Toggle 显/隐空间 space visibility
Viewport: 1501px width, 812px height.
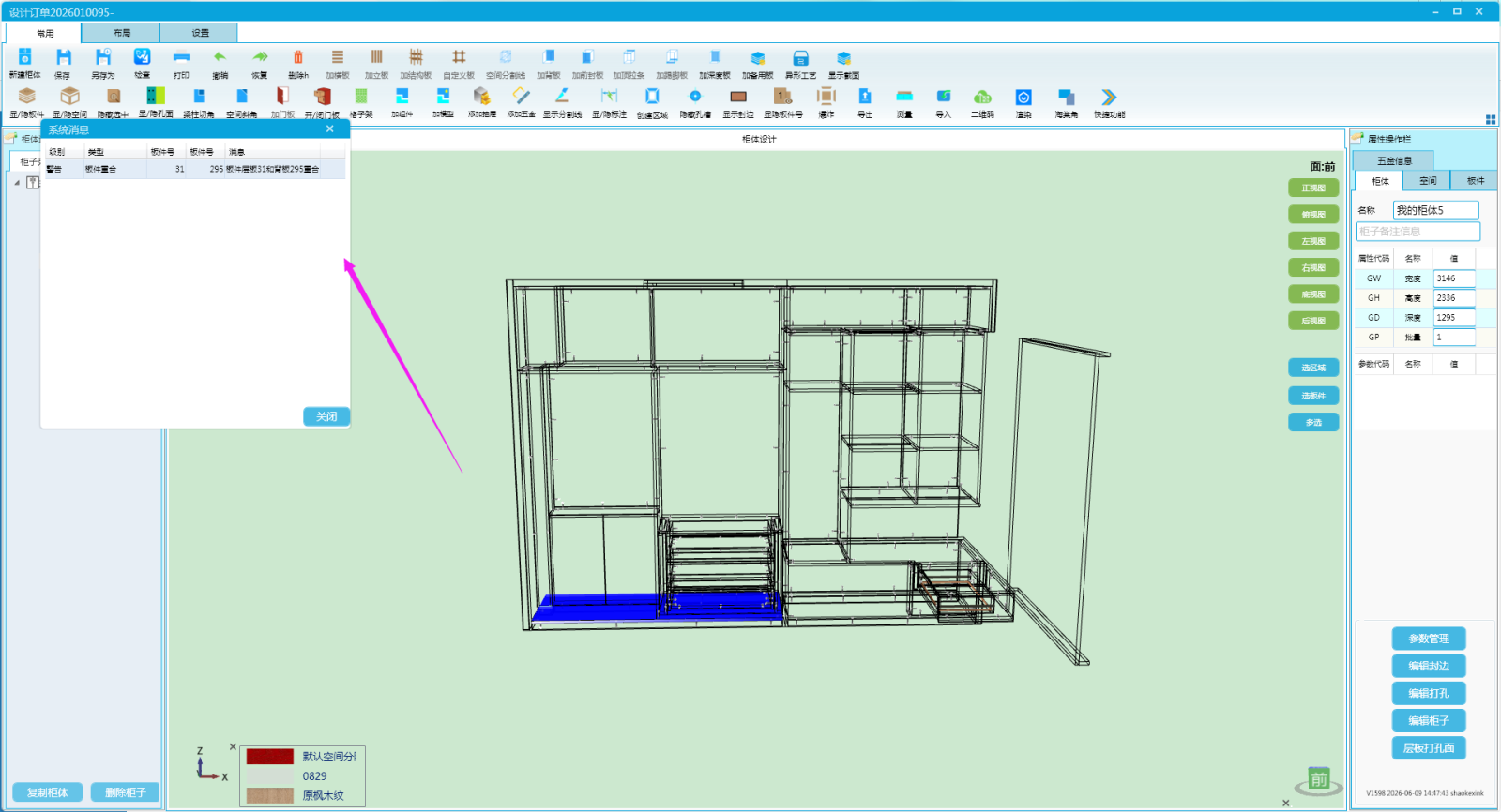(69, 102)
